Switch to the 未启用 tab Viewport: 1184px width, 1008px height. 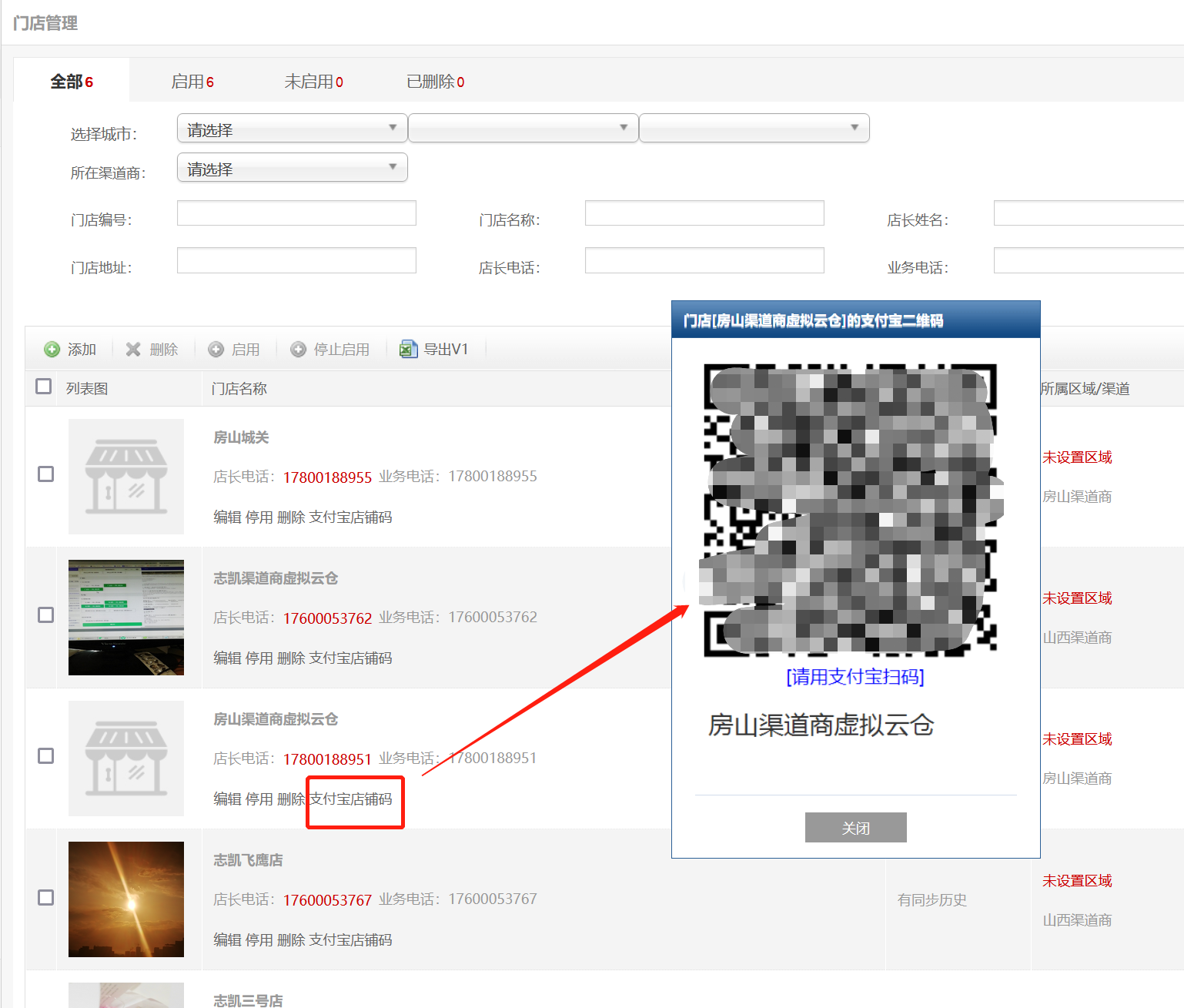tap(314, 82)
